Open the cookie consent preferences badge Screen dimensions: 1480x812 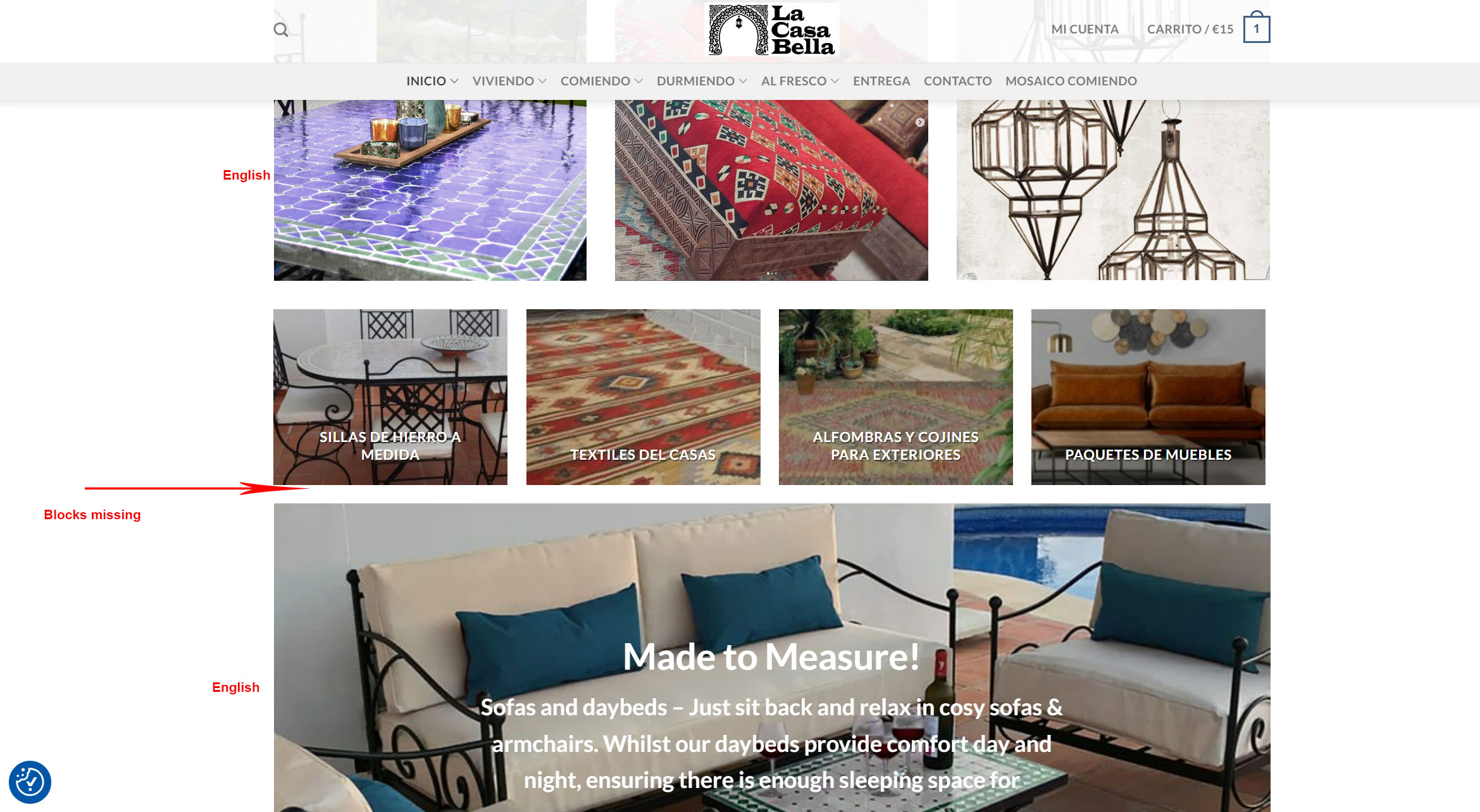click(30, 782)
